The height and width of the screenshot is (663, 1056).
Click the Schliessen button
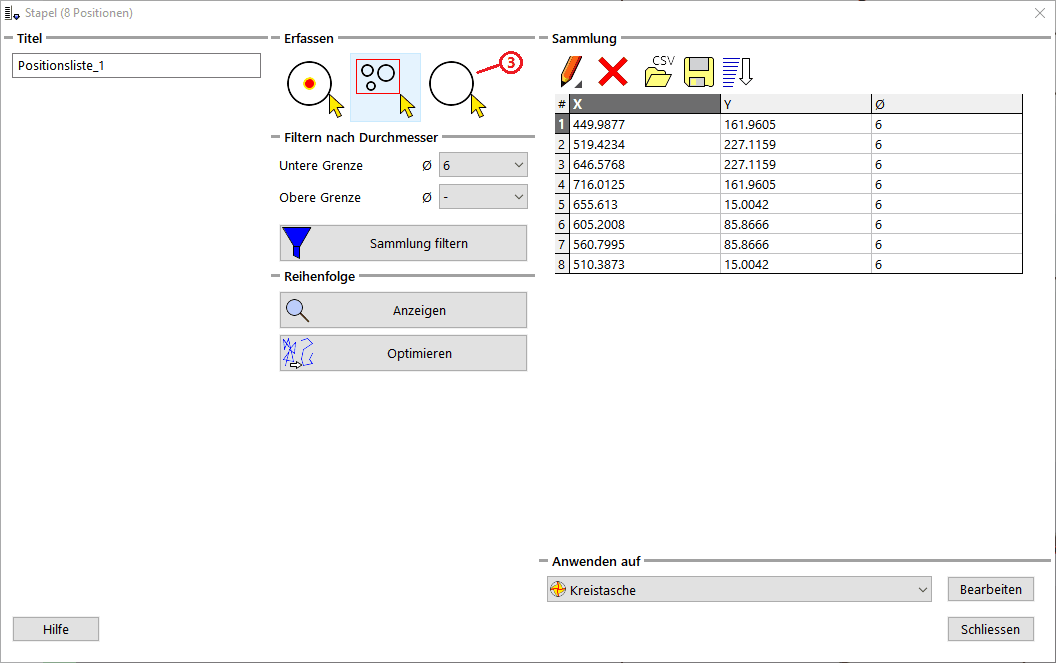click(990, 629)
